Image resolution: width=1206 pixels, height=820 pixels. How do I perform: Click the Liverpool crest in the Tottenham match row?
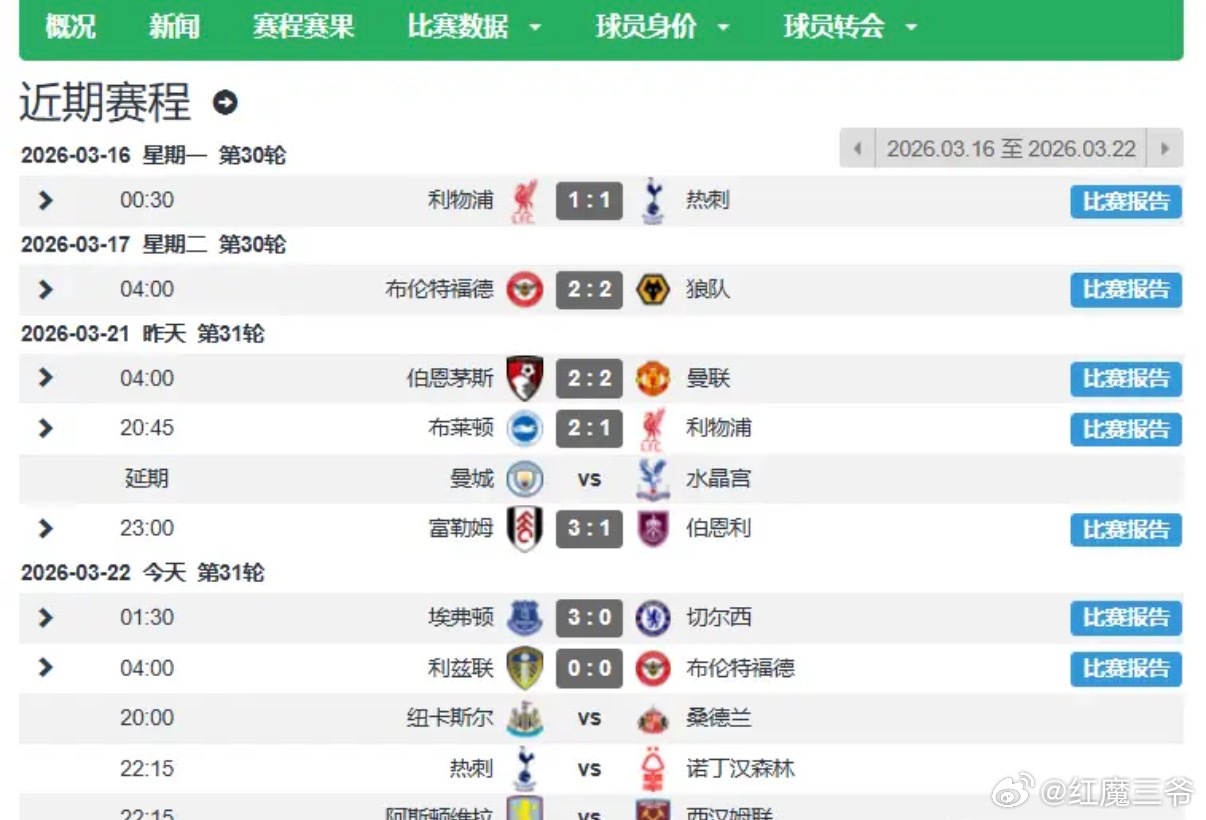tap(524, 201)
